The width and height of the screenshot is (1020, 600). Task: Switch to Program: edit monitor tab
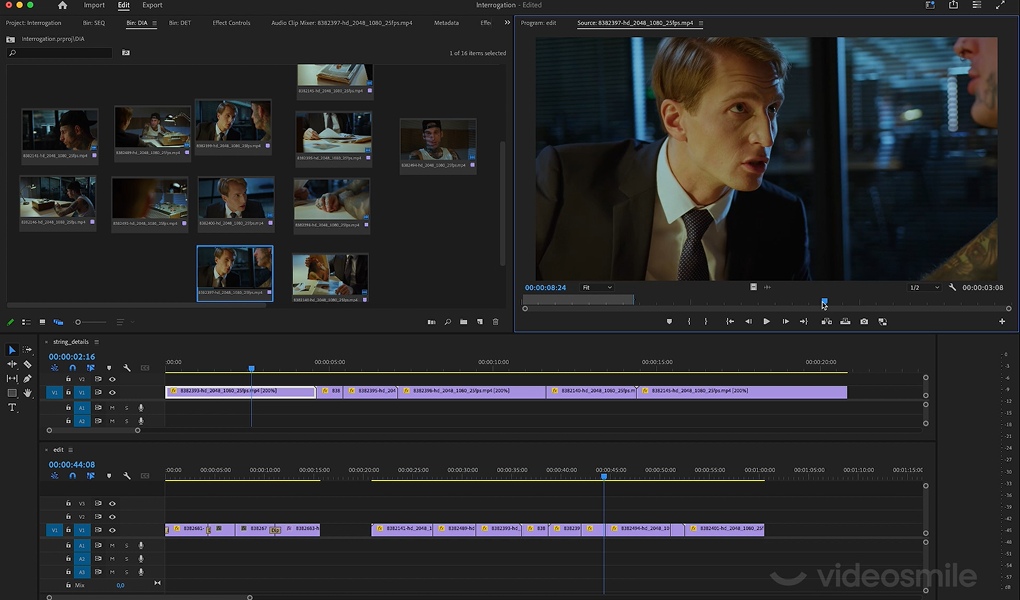[538, 23]
